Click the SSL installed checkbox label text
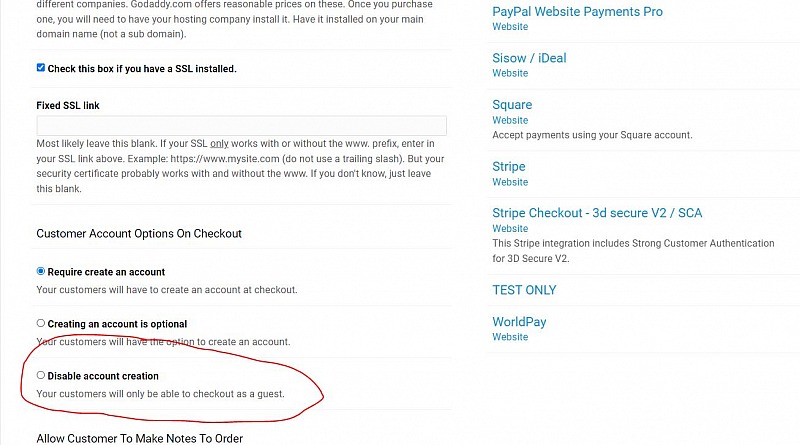Screen dimensions: 800x445 coord(142,69)
